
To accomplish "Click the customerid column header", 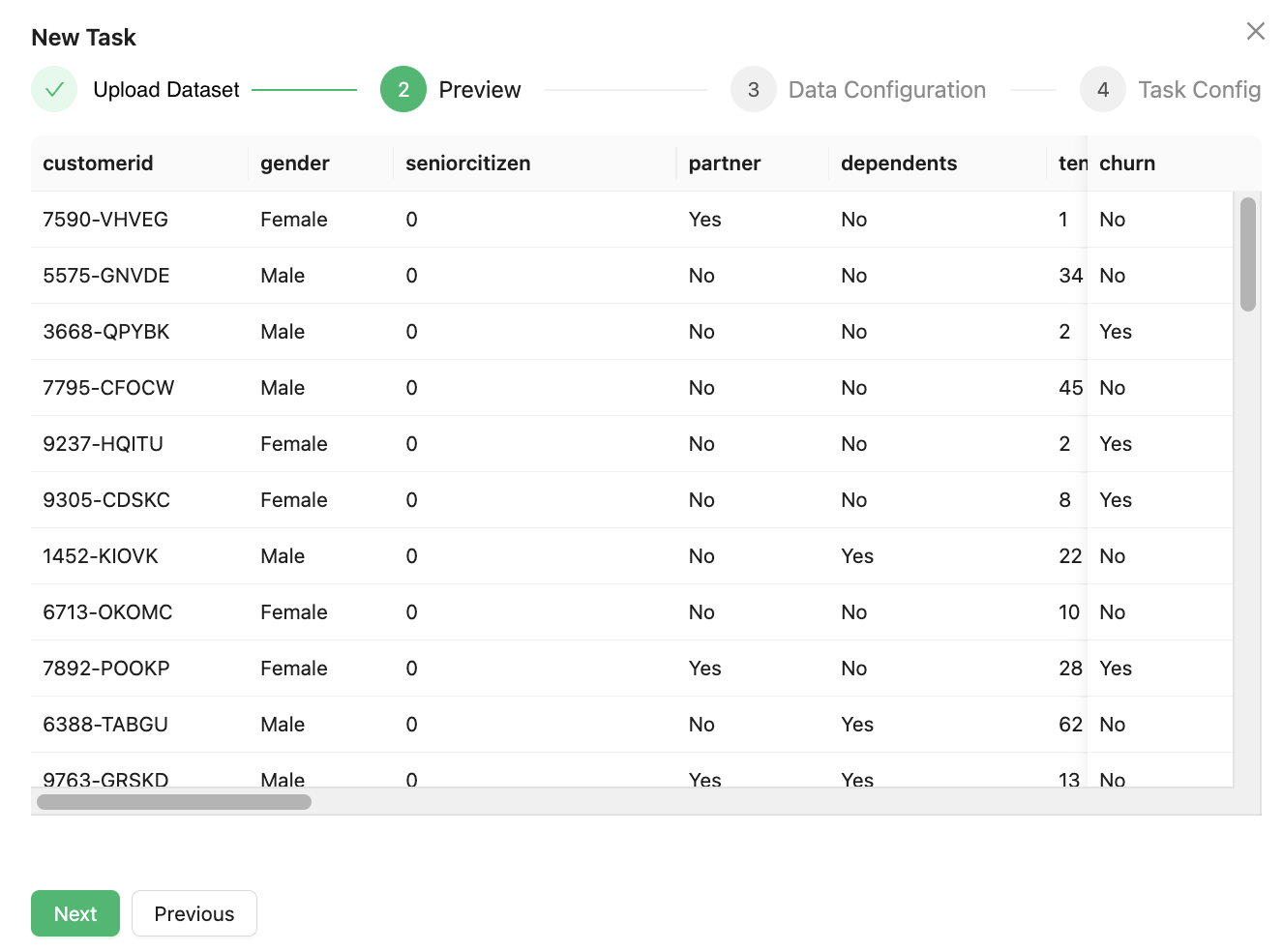I will click(98, 164).
